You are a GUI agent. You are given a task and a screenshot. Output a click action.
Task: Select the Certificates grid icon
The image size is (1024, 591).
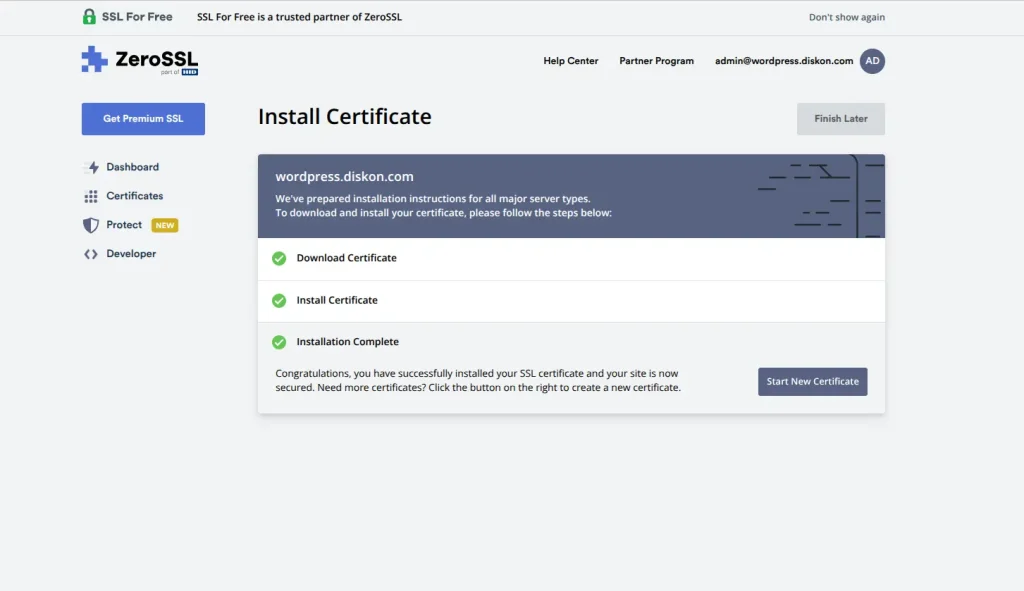pos(91,196)
